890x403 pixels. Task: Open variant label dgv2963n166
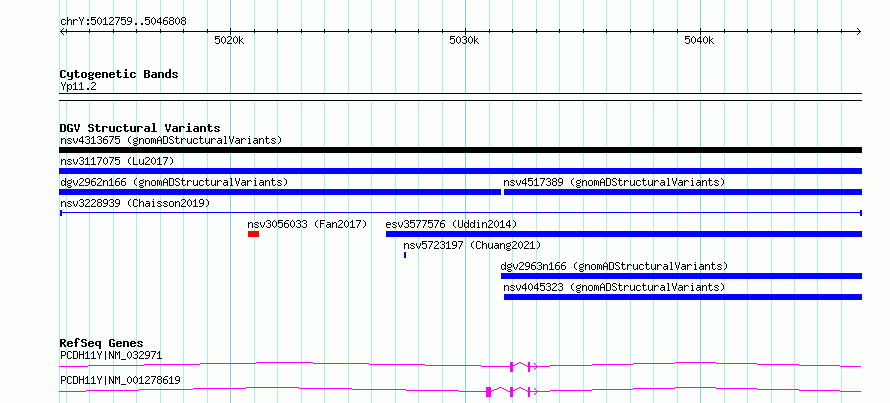(x=614, y=266)
